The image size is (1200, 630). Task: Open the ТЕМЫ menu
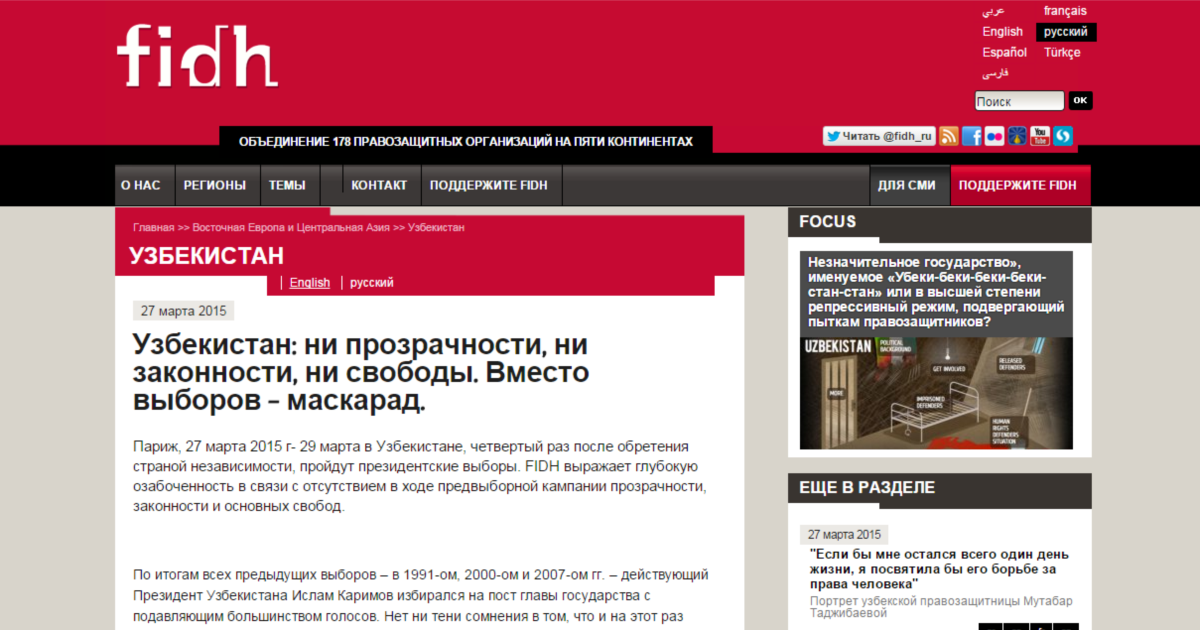click(287, 185)
